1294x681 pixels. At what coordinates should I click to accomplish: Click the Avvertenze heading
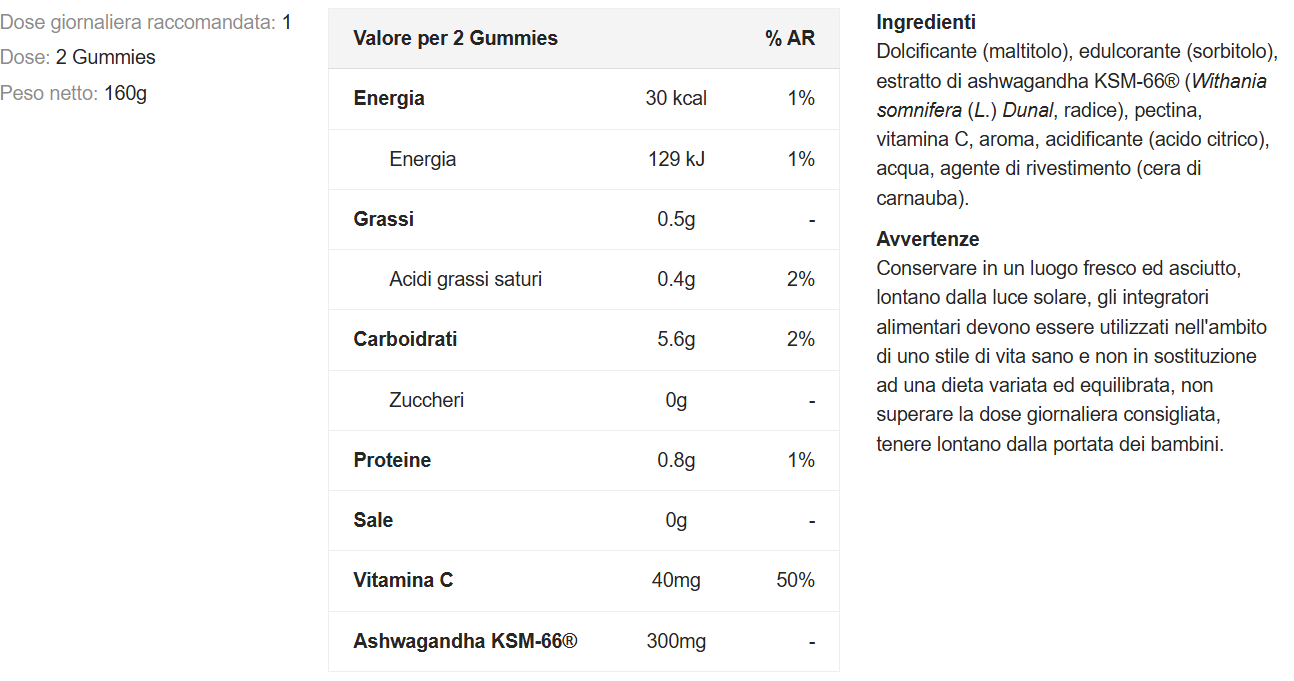(x=928, y=239)
